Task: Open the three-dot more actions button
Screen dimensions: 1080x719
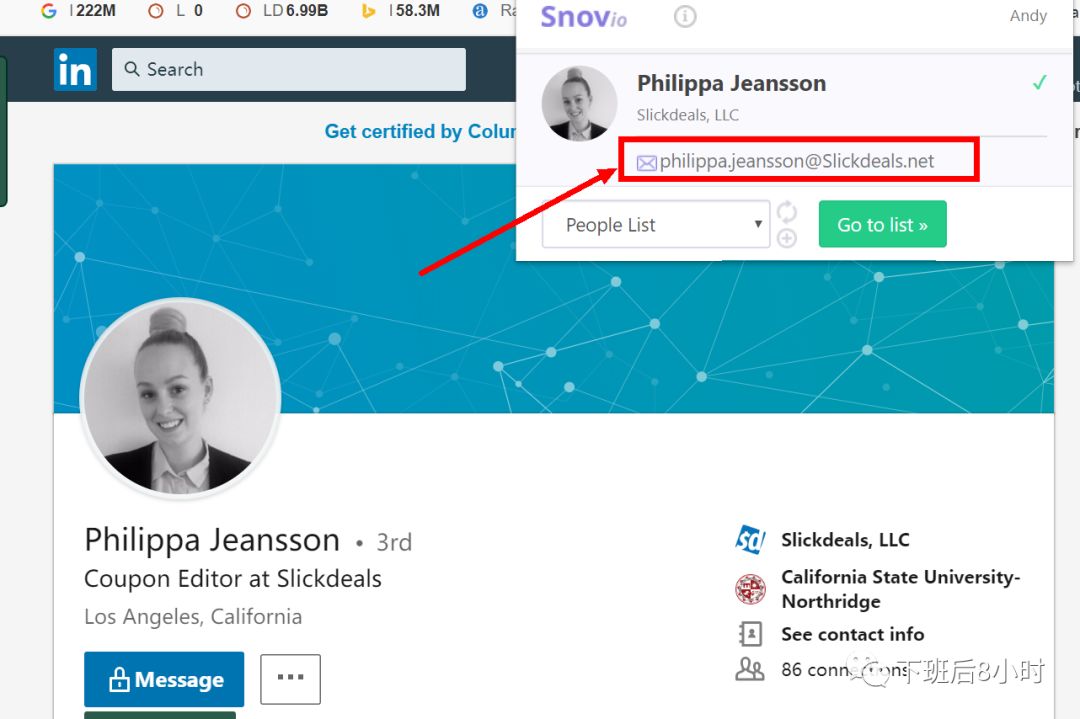Action: 290,679
